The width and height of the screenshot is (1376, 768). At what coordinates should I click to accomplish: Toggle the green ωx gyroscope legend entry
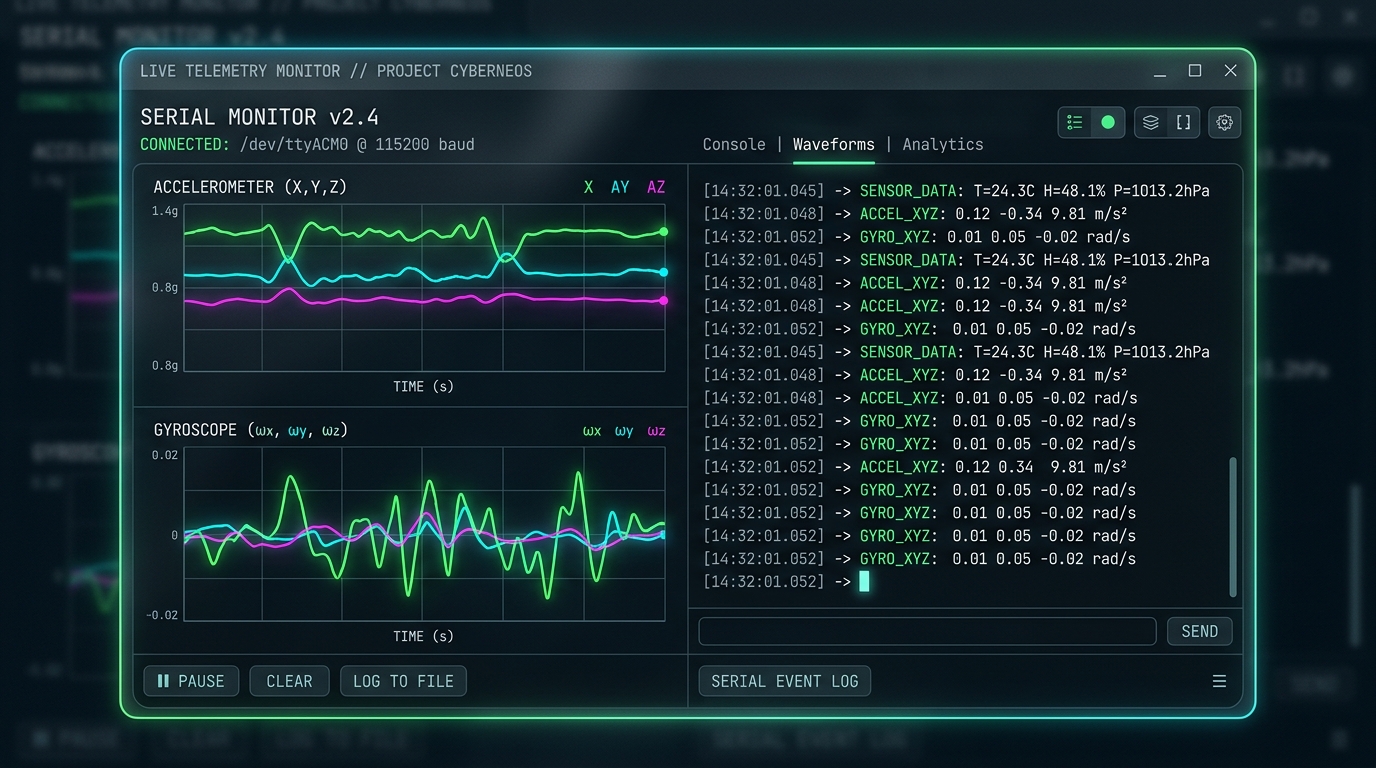click(x=592, y=431)
